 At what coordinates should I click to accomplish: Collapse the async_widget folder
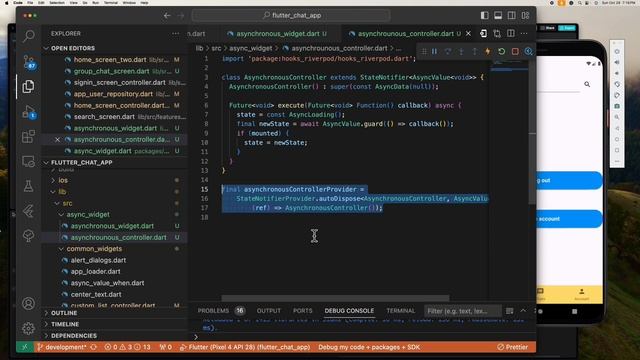click(x=88, y=214)
